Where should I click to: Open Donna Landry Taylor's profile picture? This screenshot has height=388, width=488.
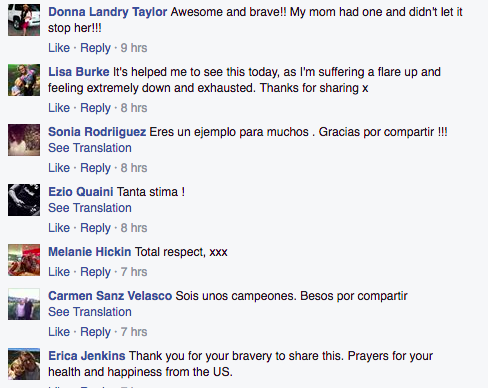point(24,20)
